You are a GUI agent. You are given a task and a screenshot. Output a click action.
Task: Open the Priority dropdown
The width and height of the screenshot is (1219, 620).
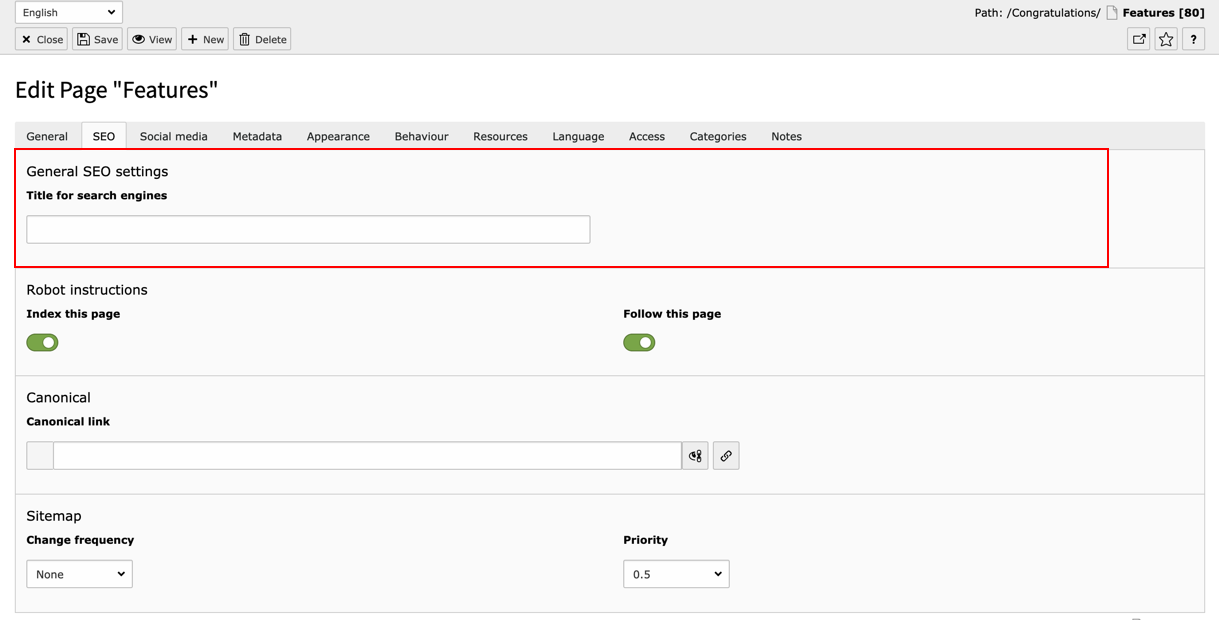pos(676,574)
